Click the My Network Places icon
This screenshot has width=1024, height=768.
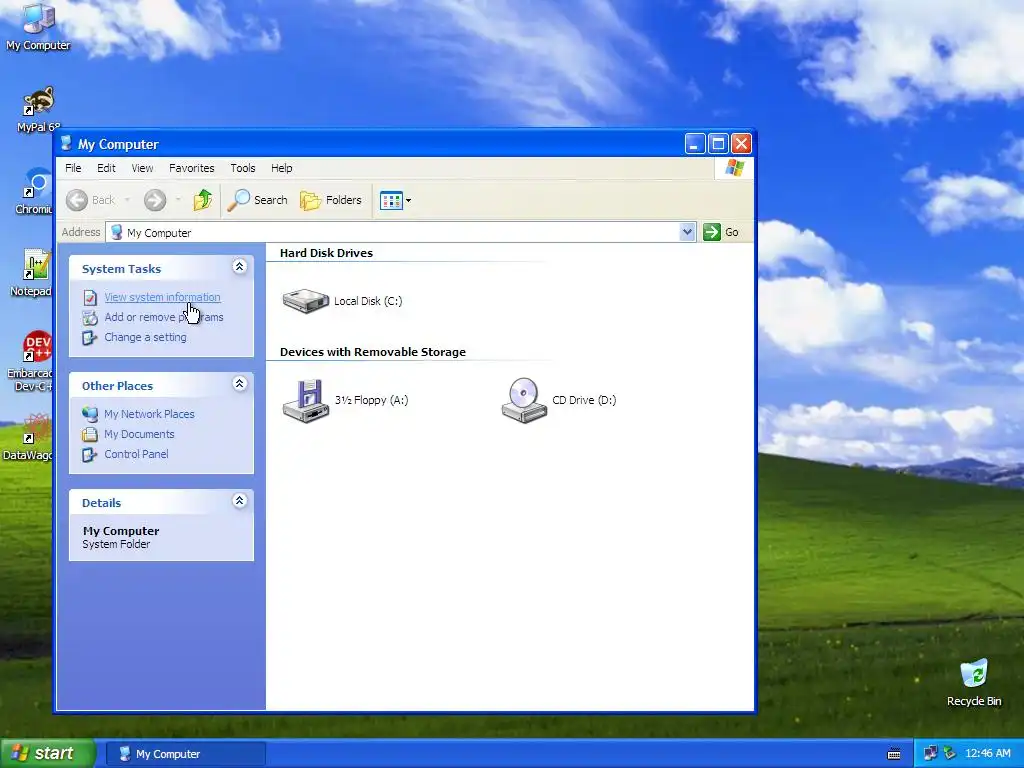pyautogui.click(x=90, y=414)
